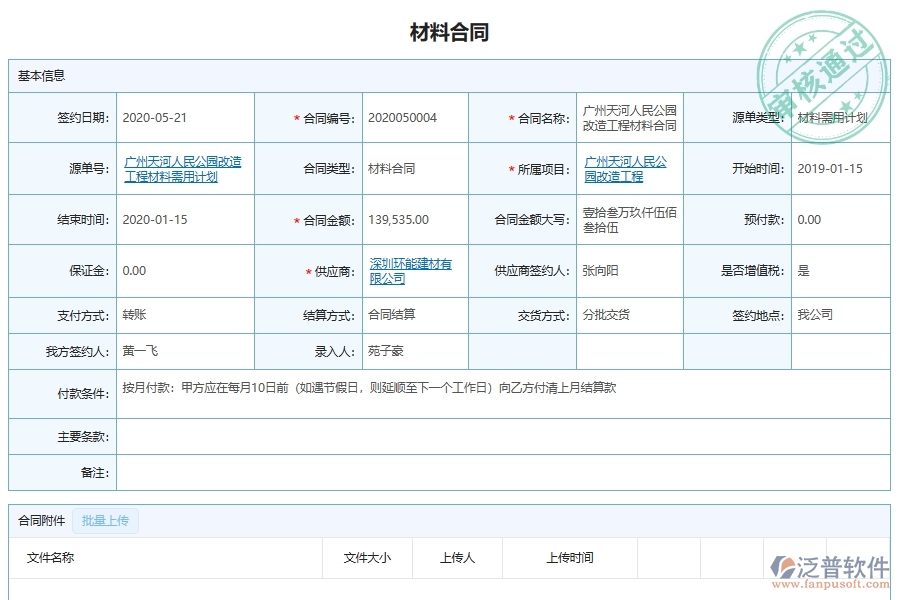Open the 广州天河人民公园改造工程材料需用计划 source link

pyautogui.click(x=185, y=168)
